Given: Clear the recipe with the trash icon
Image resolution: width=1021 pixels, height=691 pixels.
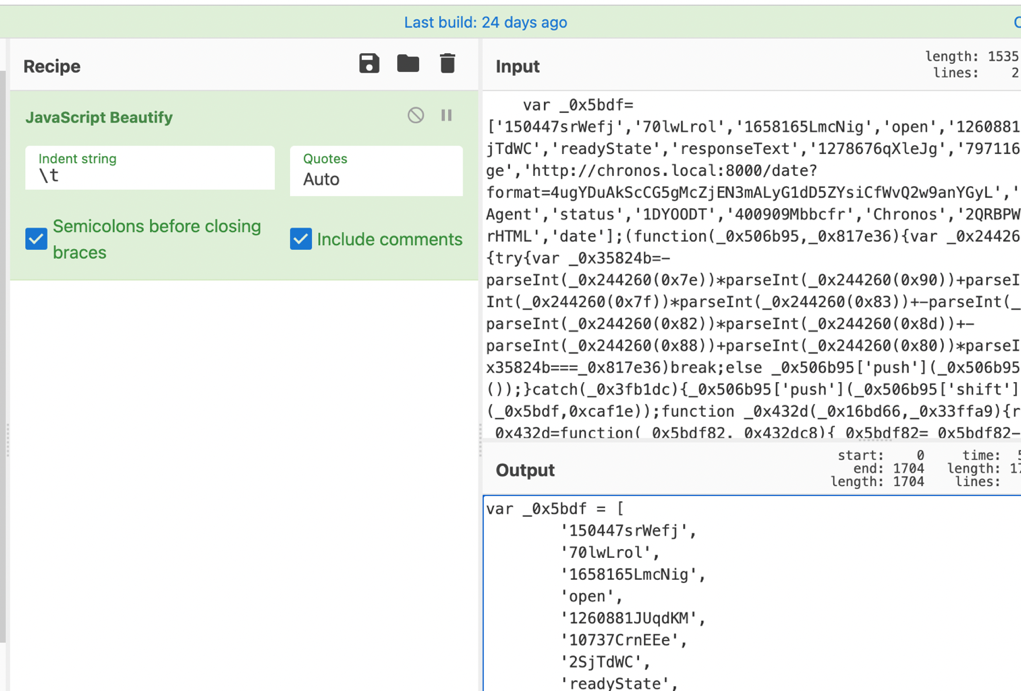Looking at the screenshot, I should tap(447, 64).
